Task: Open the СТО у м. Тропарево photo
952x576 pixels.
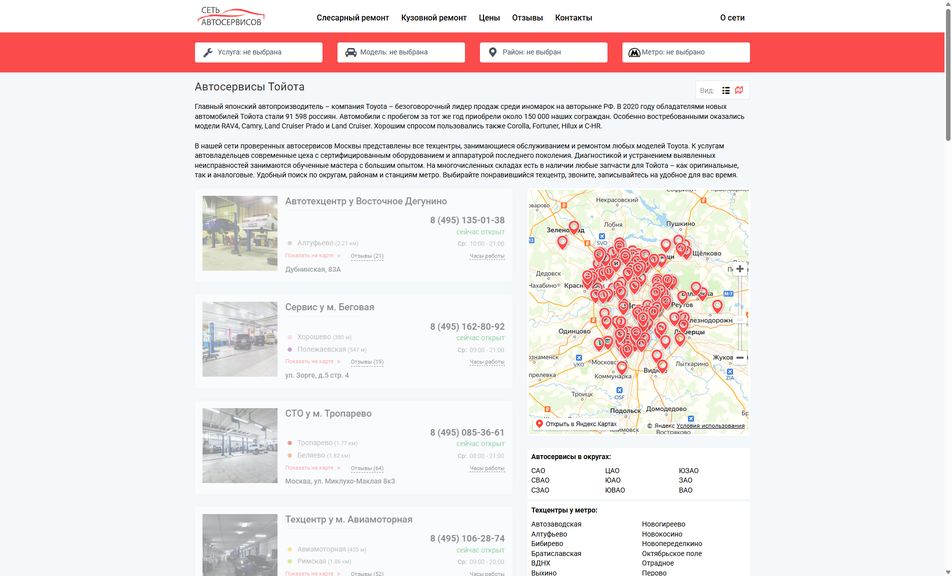Action: pos(240,446)
